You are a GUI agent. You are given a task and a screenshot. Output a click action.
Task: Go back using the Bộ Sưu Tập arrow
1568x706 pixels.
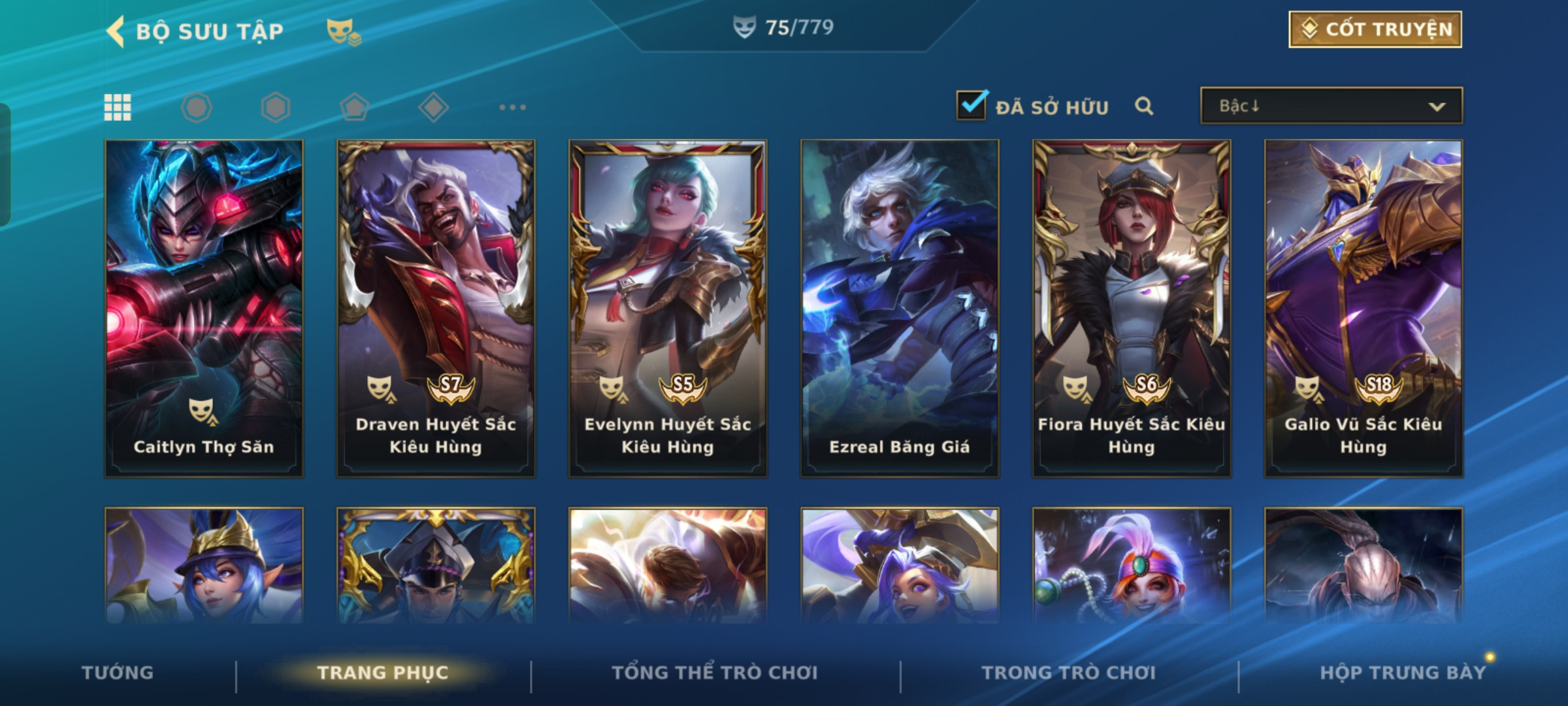point(116,31)
